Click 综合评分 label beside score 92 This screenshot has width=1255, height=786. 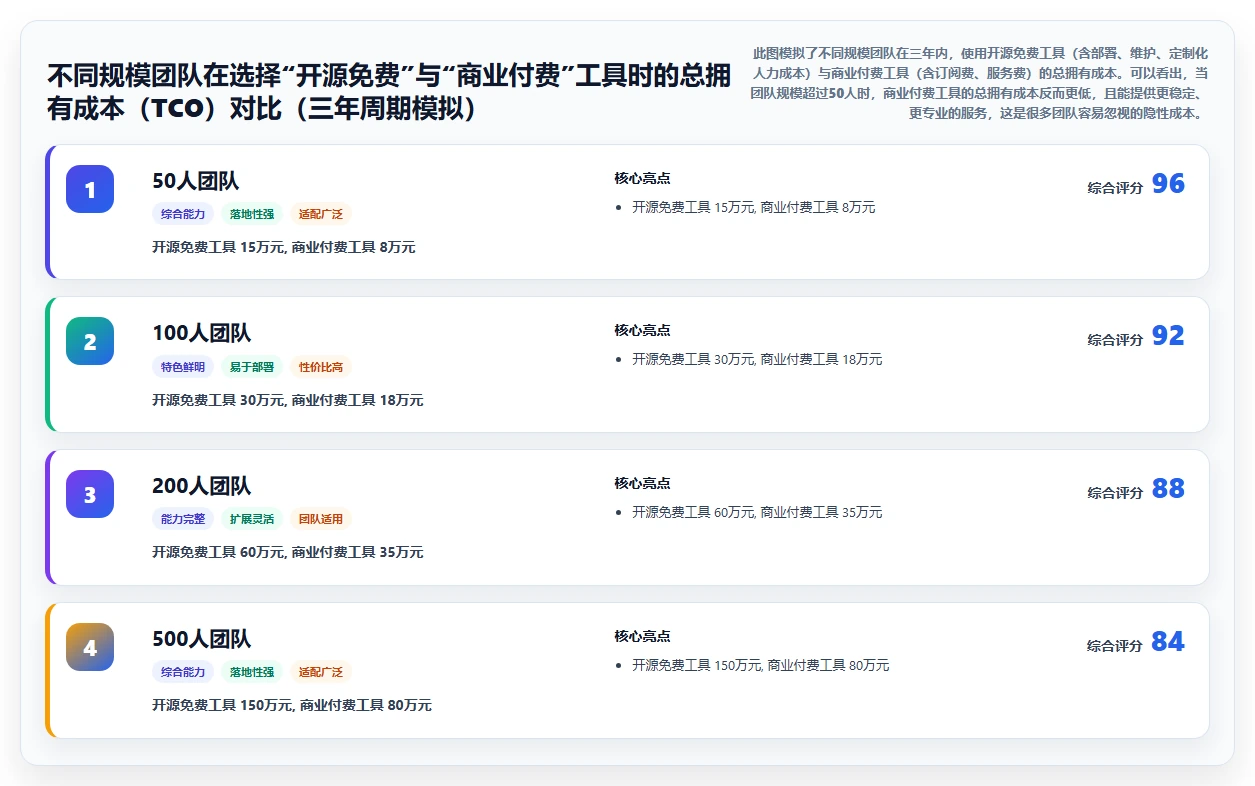click(1115, 340)
